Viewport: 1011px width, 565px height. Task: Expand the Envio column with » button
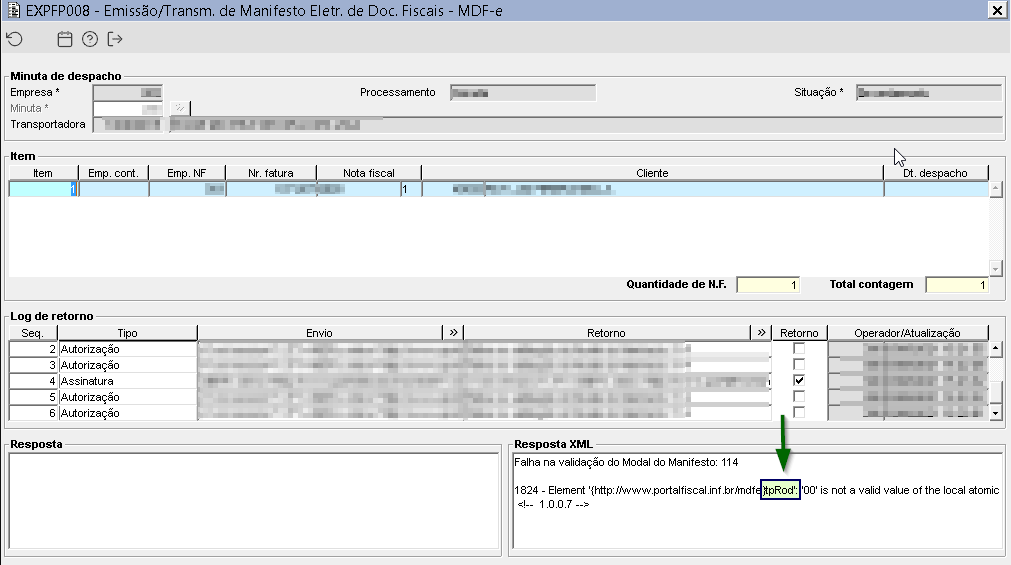pos(453,333)
